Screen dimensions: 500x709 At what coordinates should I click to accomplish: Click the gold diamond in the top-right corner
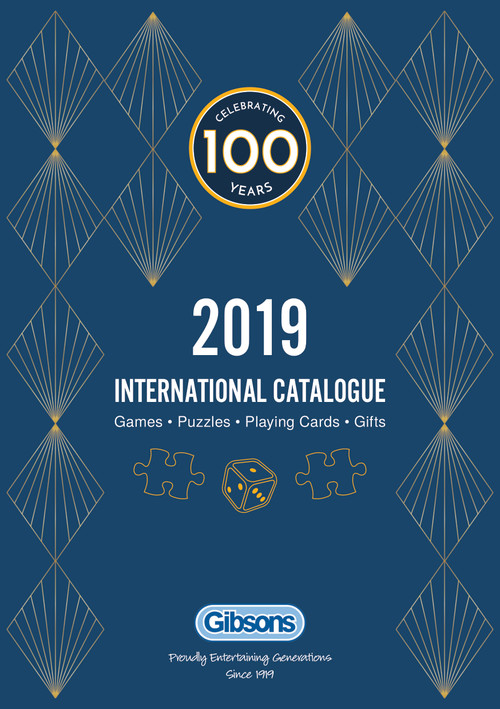tap(444, 80)
